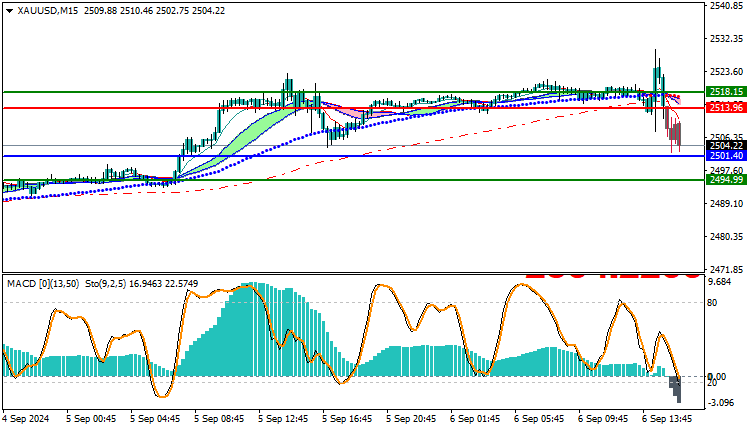Viewport: 750px width, 430px height.
Task: Select the green 2494.99 price level label
Action: (727, 180)
